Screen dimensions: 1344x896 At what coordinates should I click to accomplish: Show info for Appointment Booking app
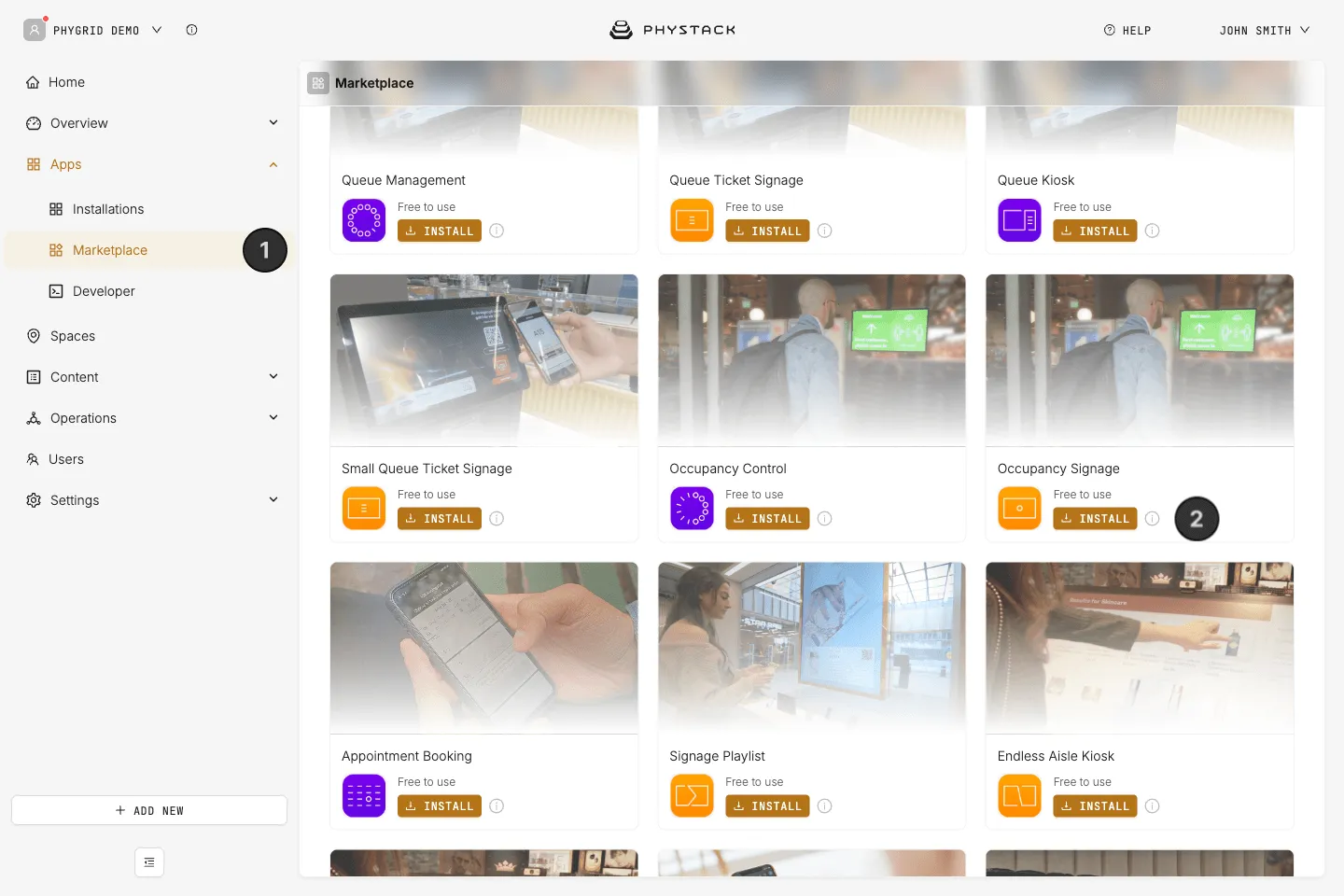pos(497,805)
